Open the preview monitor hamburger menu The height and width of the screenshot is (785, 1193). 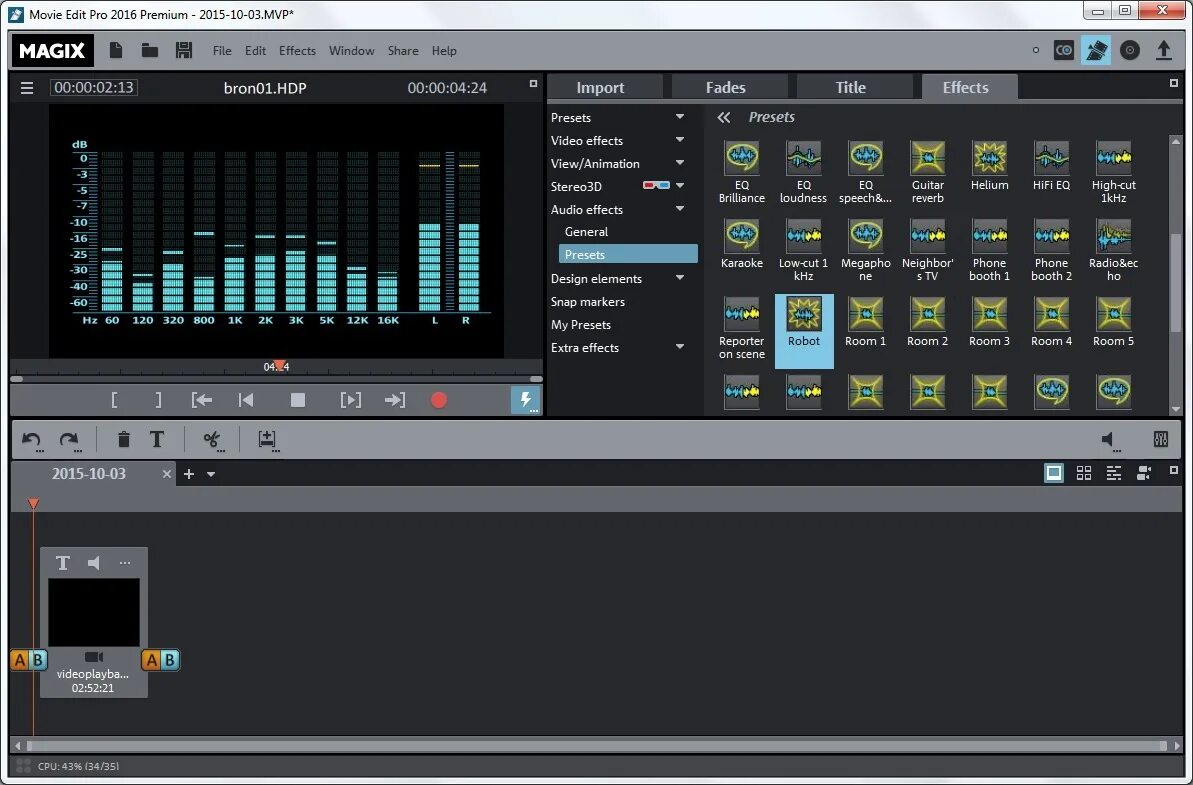pyautogui.click(x=27, y=87)
